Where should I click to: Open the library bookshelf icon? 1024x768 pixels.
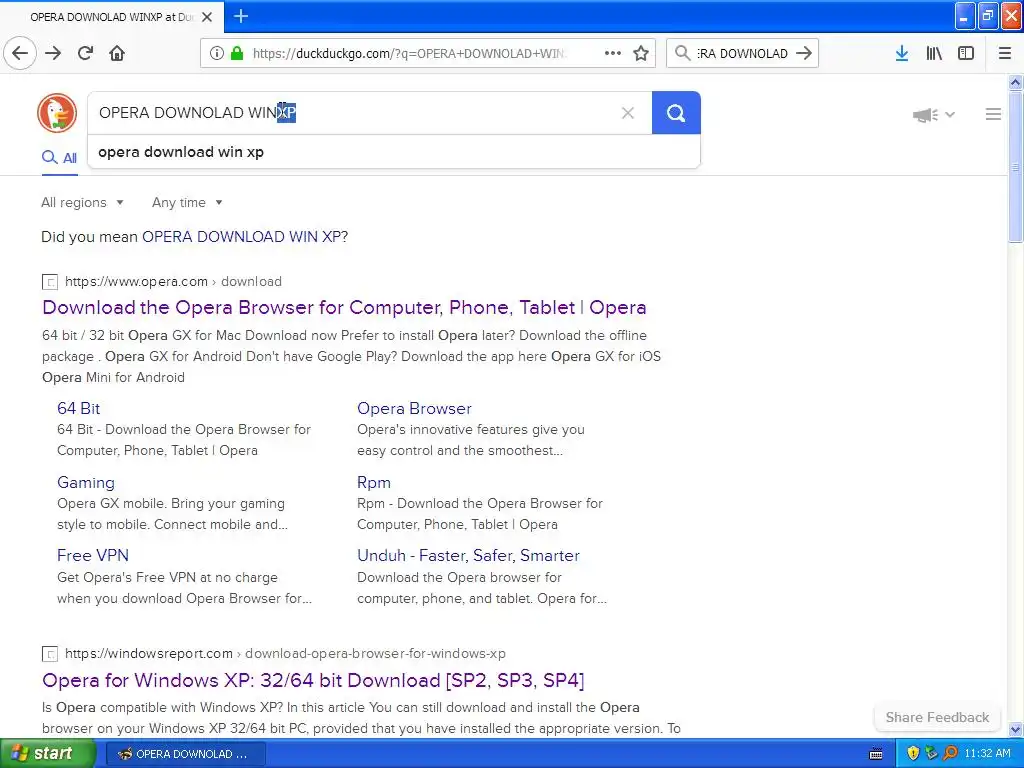coord(934,53)
